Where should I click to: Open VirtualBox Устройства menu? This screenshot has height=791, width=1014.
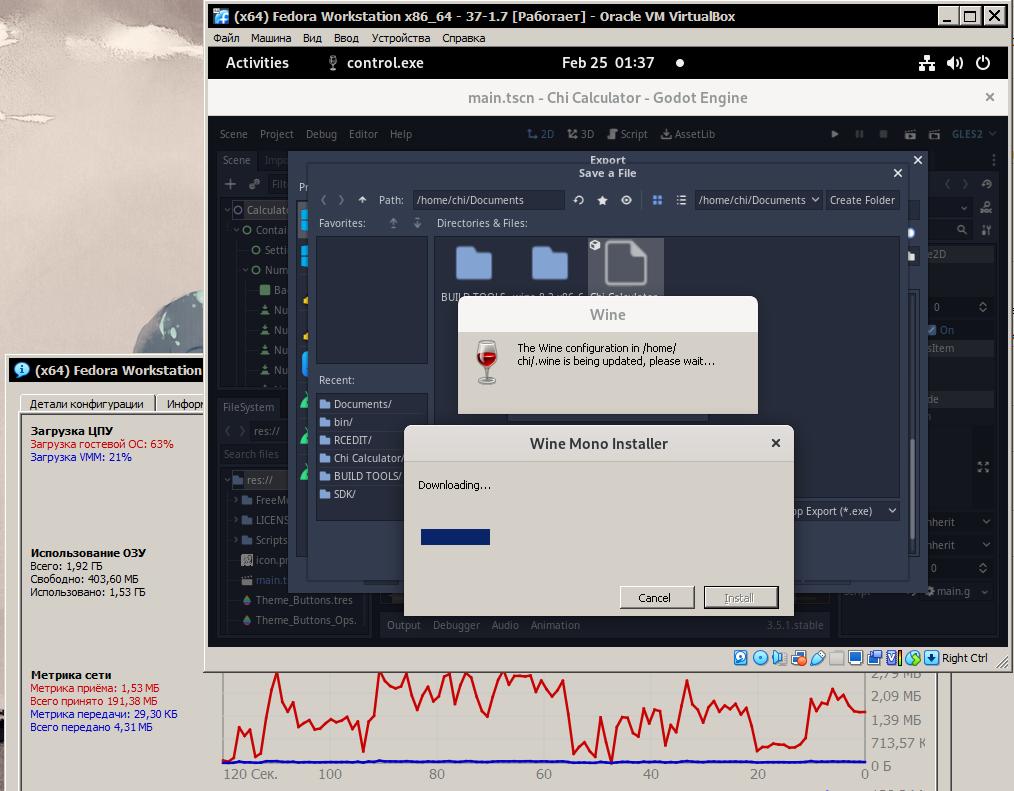[401, 38]
